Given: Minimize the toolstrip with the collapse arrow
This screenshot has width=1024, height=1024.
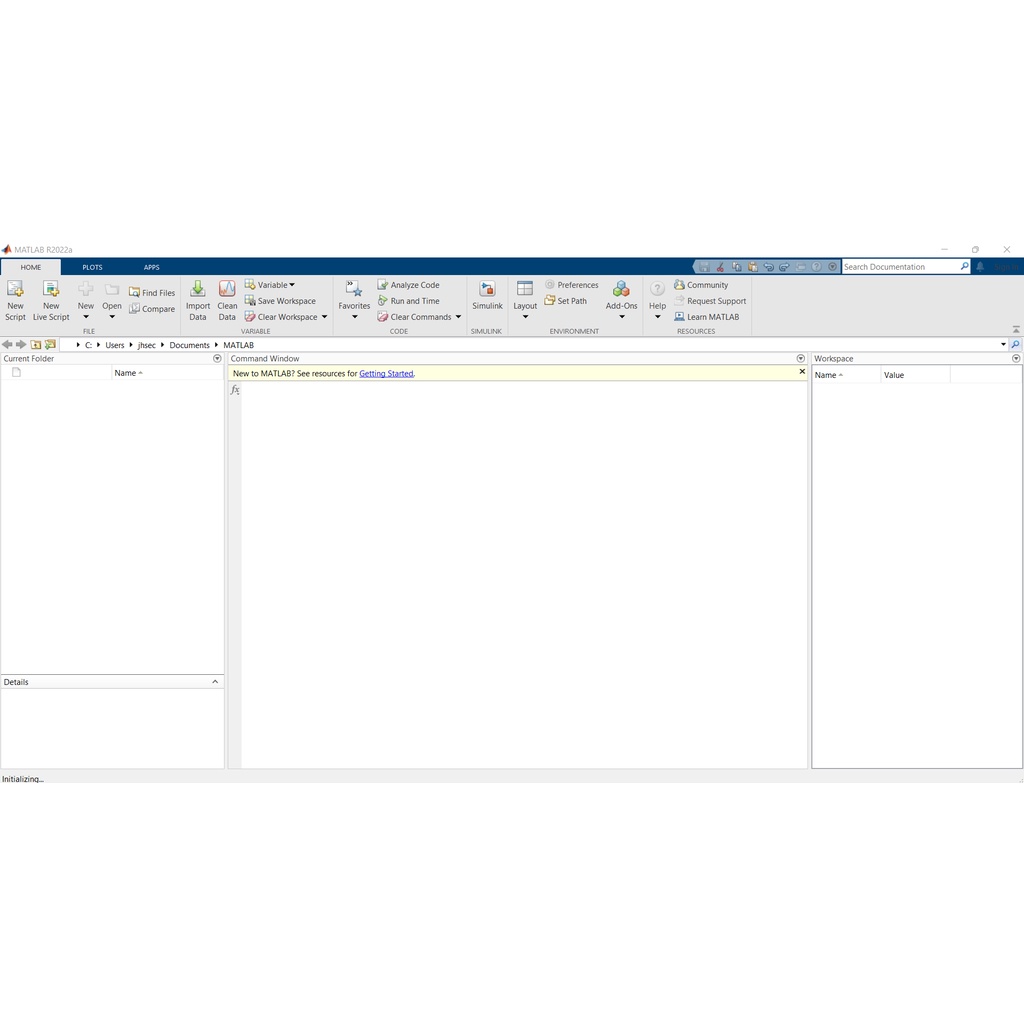Looking at the screenshot, I should click(1016, 330).
